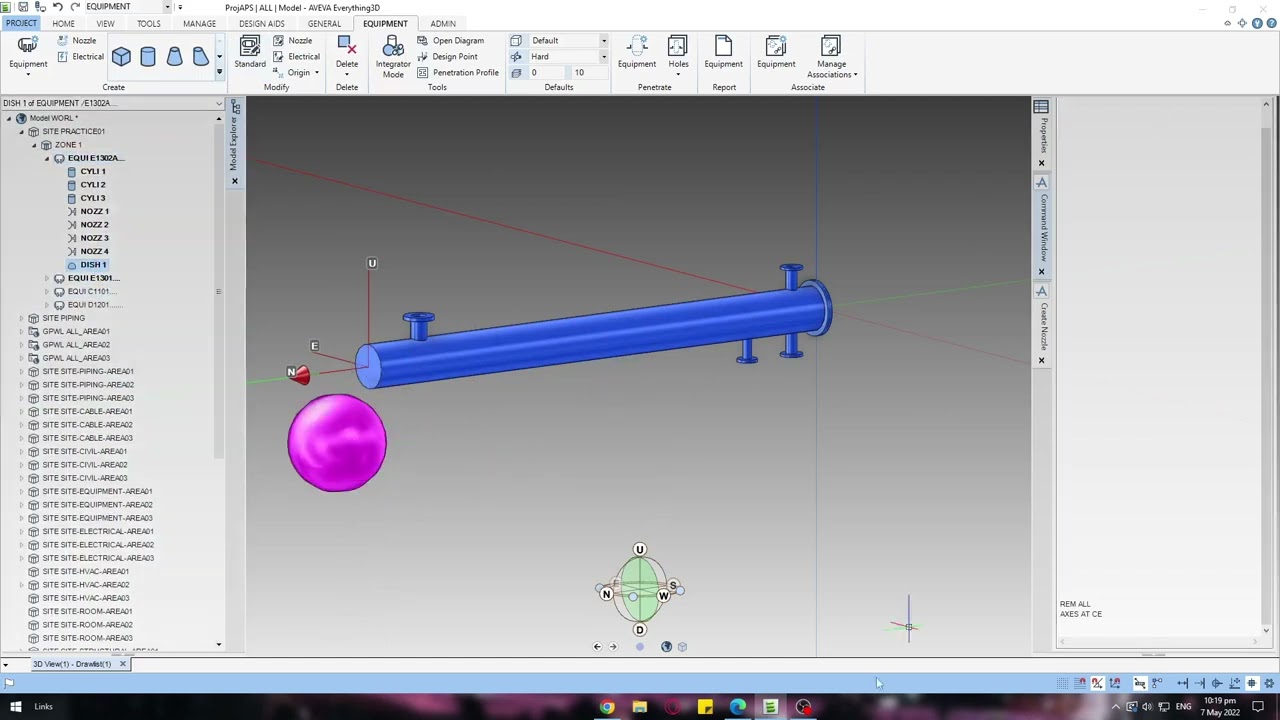Select NOZZ 1 in model explorer
Viewport: 1280px width, 720px height.
[94, 211]
